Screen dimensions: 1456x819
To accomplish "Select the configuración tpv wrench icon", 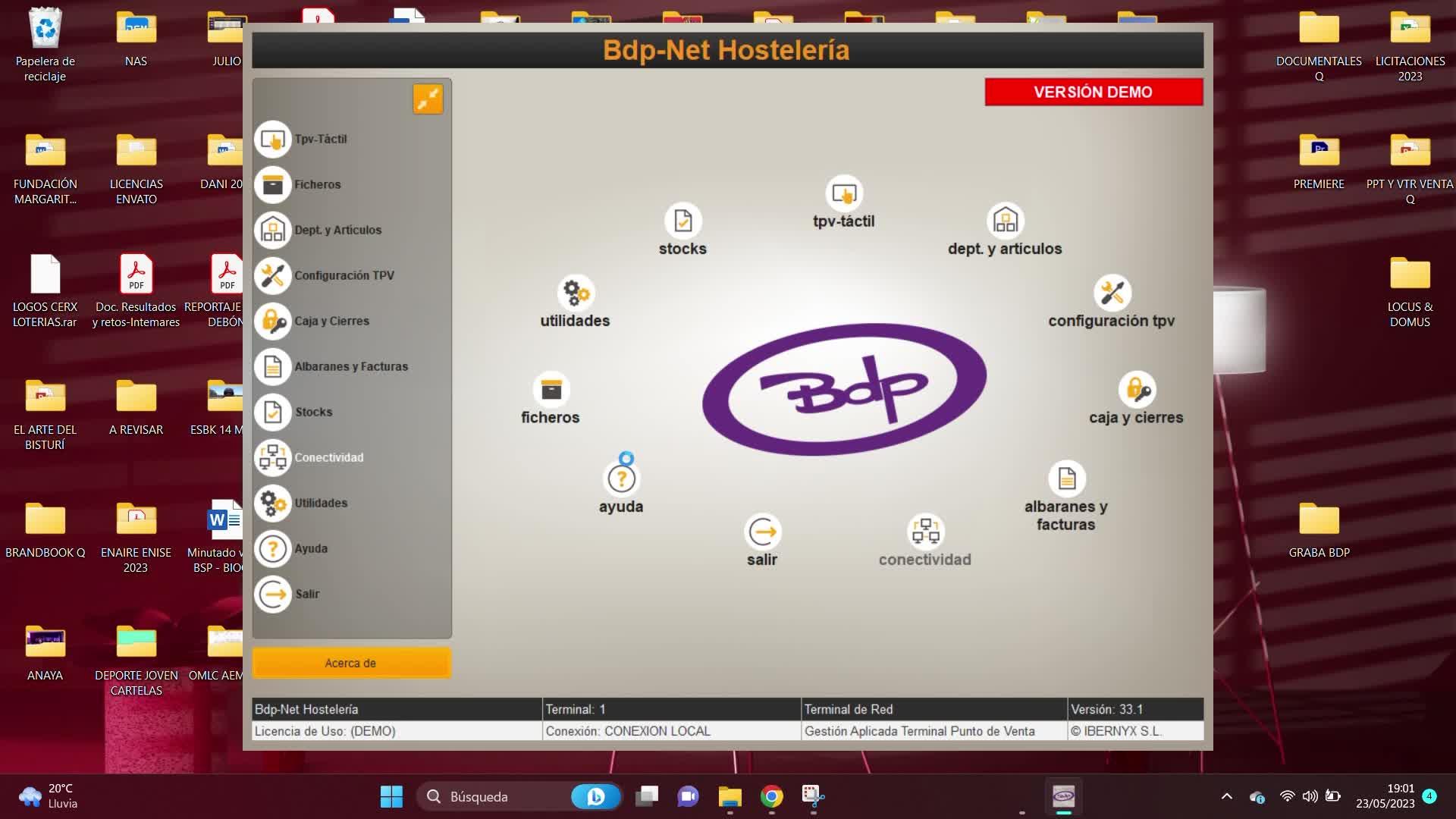I will click(1112, 293).
